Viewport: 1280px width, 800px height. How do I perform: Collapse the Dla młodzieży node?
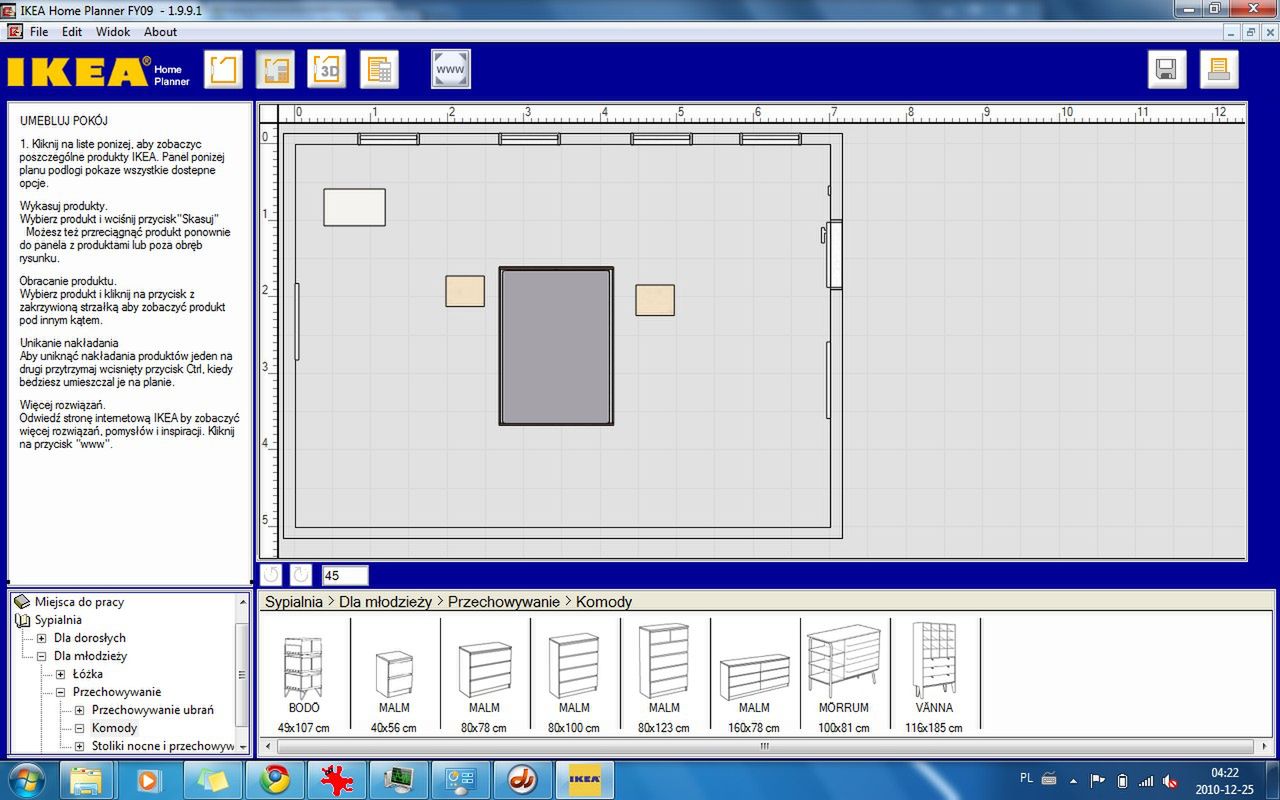41,656
